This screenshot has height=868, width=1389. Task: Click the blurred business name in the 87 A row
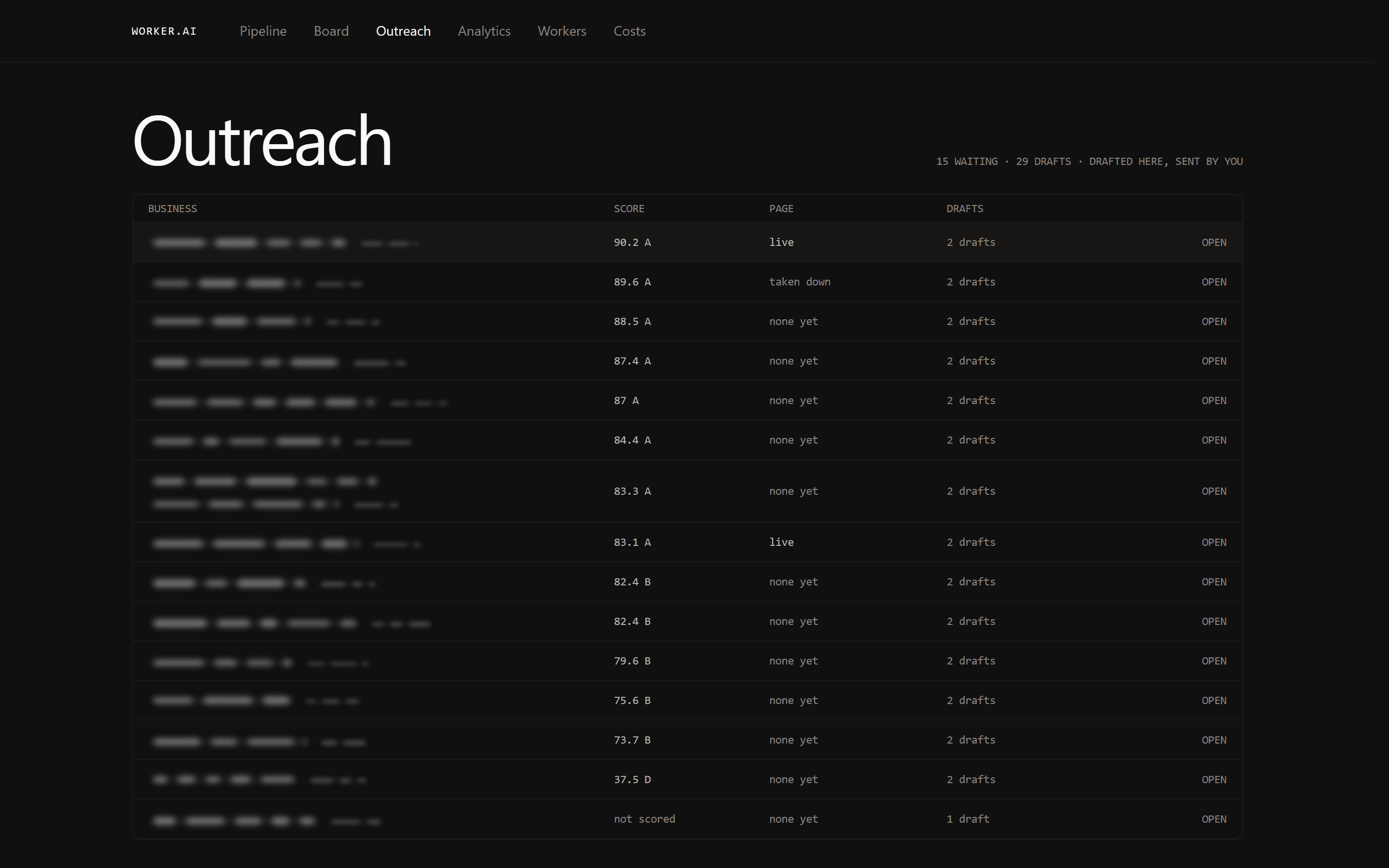pyautogui.click(x=264, y=403)
